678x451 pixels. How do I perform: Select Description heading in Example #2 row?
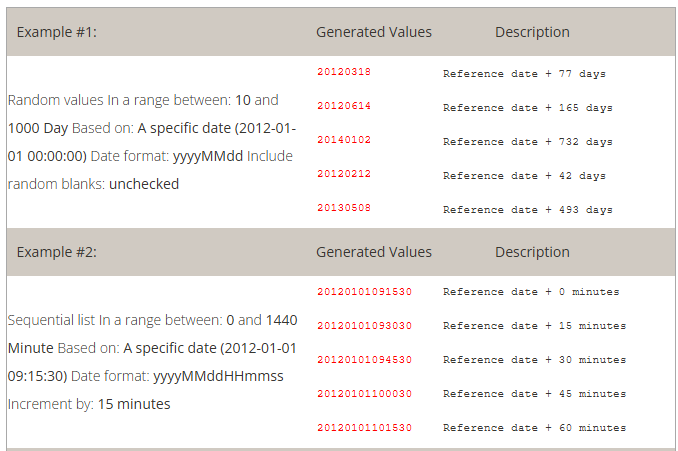click(532, 252)
